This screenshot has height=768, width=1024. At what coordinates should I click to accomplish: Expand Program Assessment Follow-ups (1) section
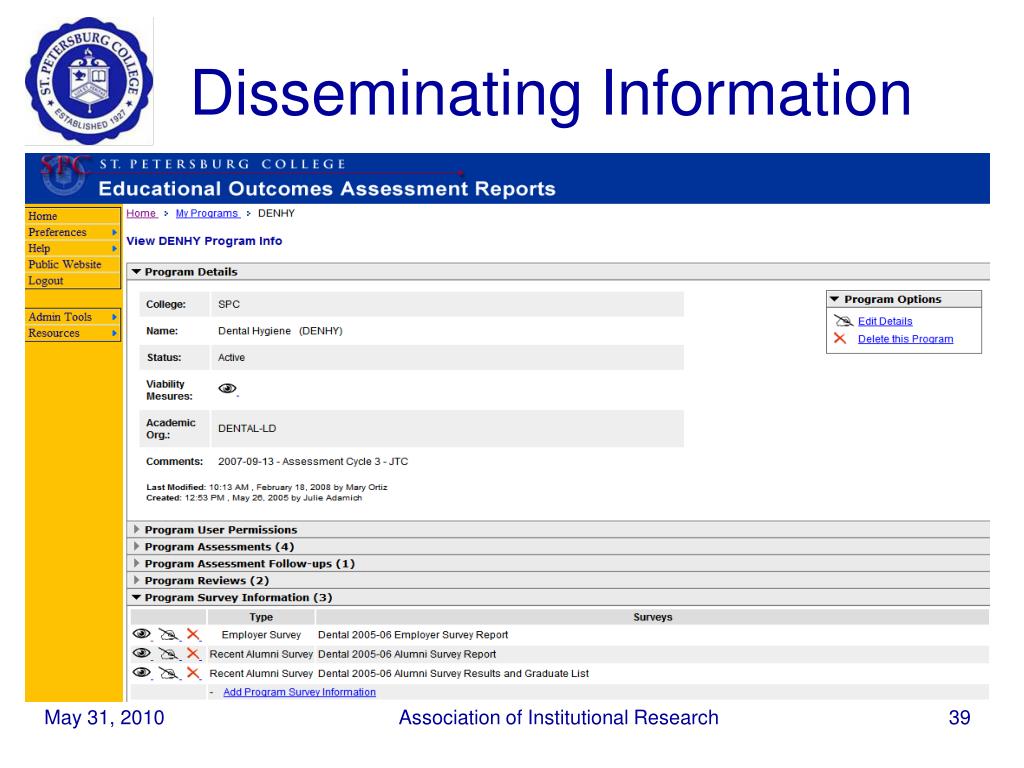point(136,564)
